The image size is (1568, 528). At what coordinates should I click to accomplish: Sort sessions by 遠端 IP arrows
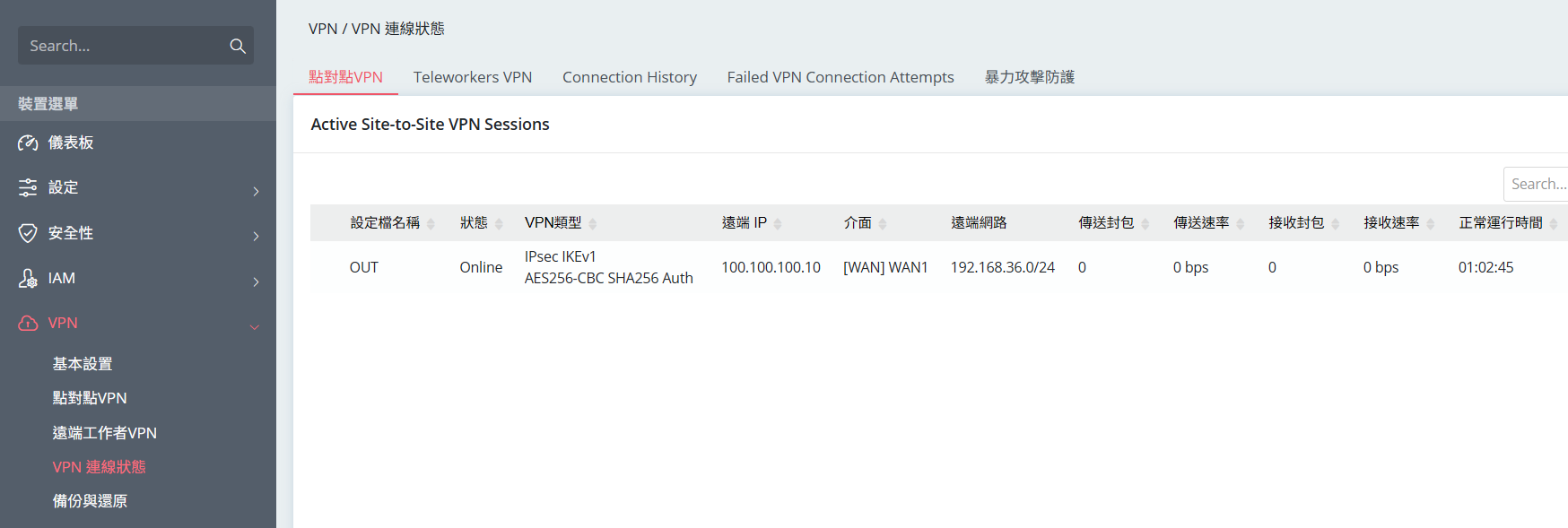[778, 223]
